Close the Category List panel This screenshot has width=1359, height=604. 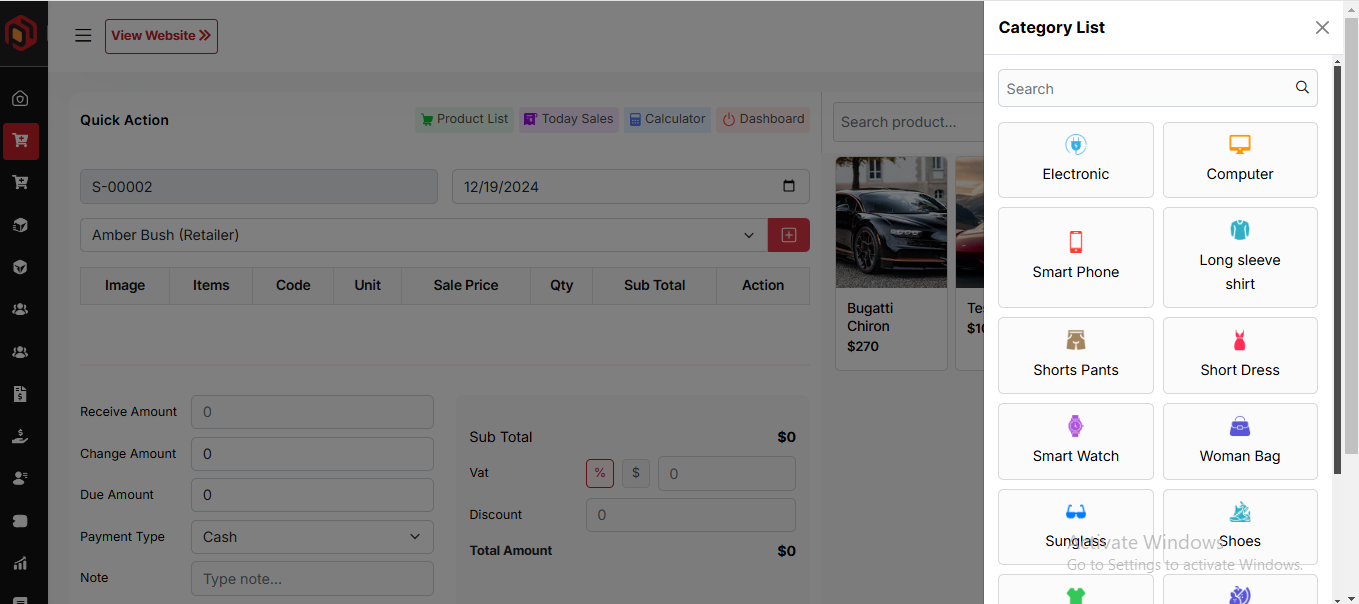coord(1322,28)
